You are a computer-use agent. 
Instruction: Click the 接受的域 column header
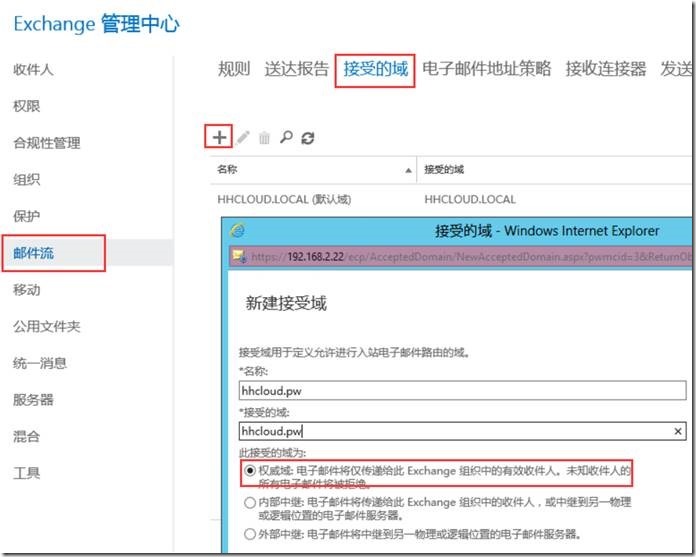[x=444, y=169]
